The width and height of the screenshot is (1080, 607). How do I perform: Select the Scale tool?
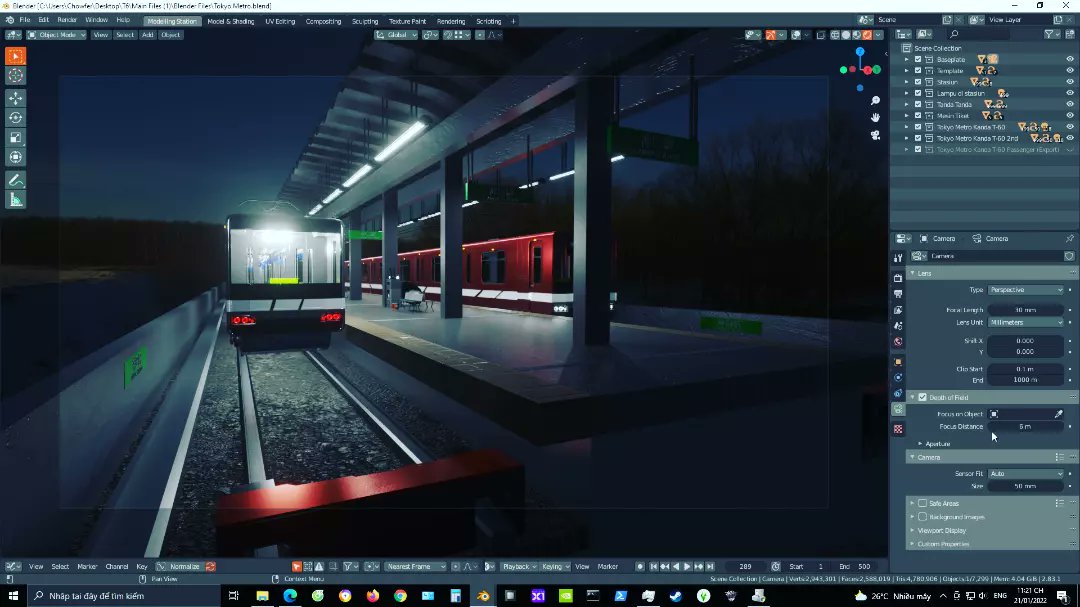(x=15, y=138)
